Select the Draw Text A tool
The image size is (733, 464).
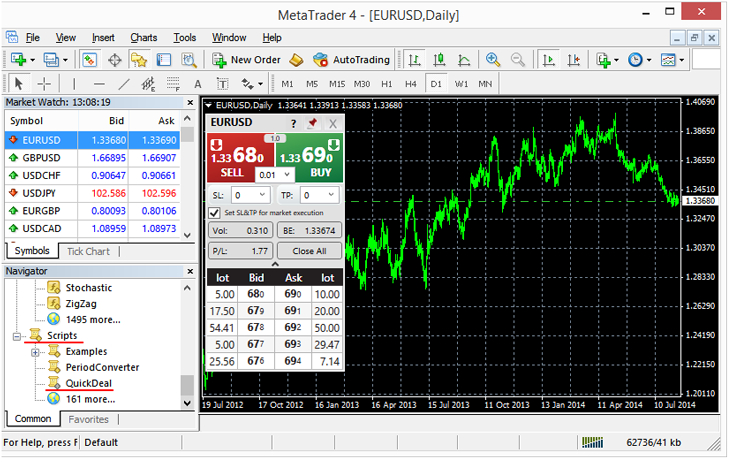198,84
